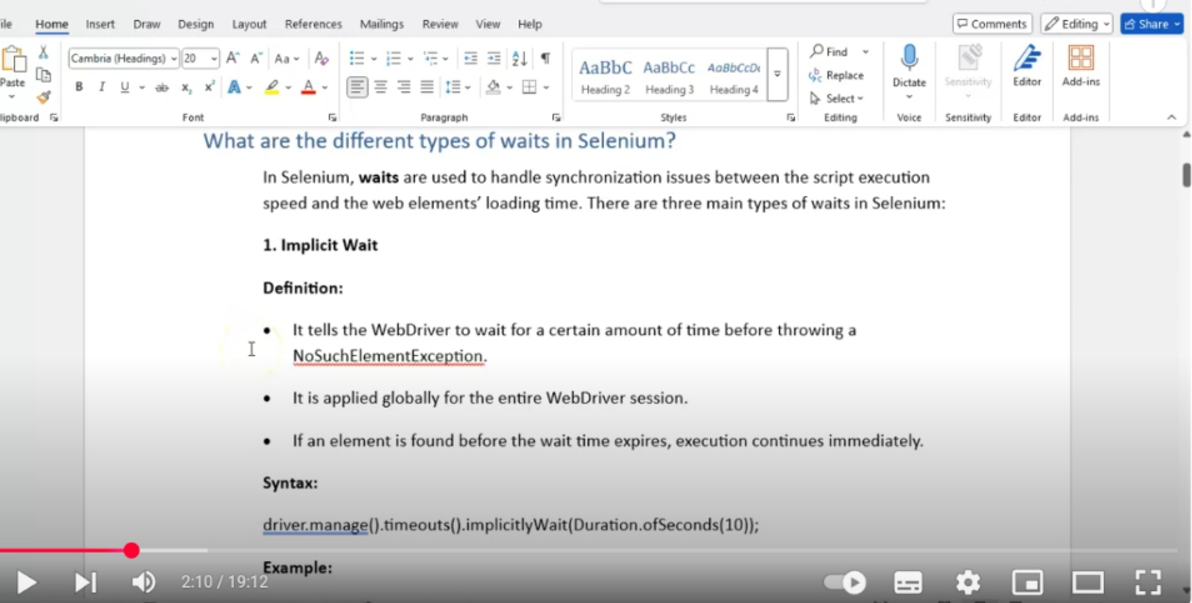Click Find in the Editing group

[x=830, y=52]
